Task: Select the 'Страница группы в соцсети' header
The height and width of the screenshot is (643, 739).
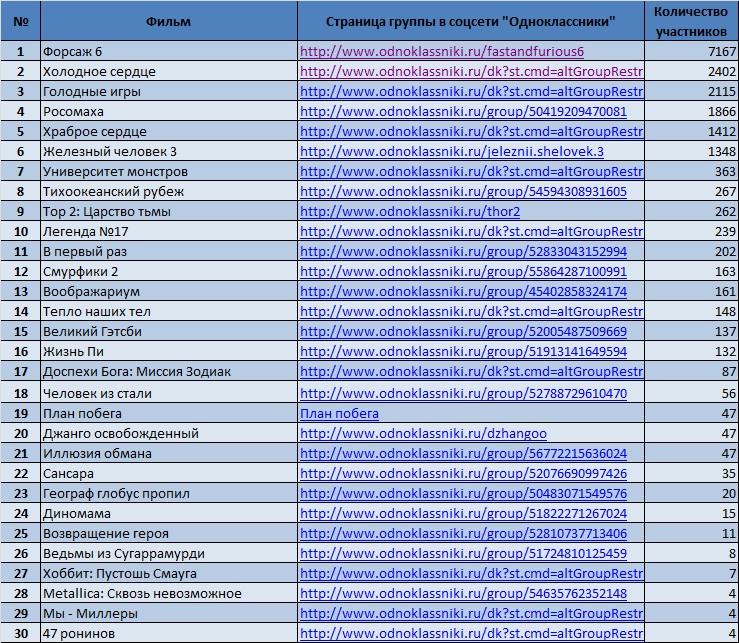Action: [470, 21]
